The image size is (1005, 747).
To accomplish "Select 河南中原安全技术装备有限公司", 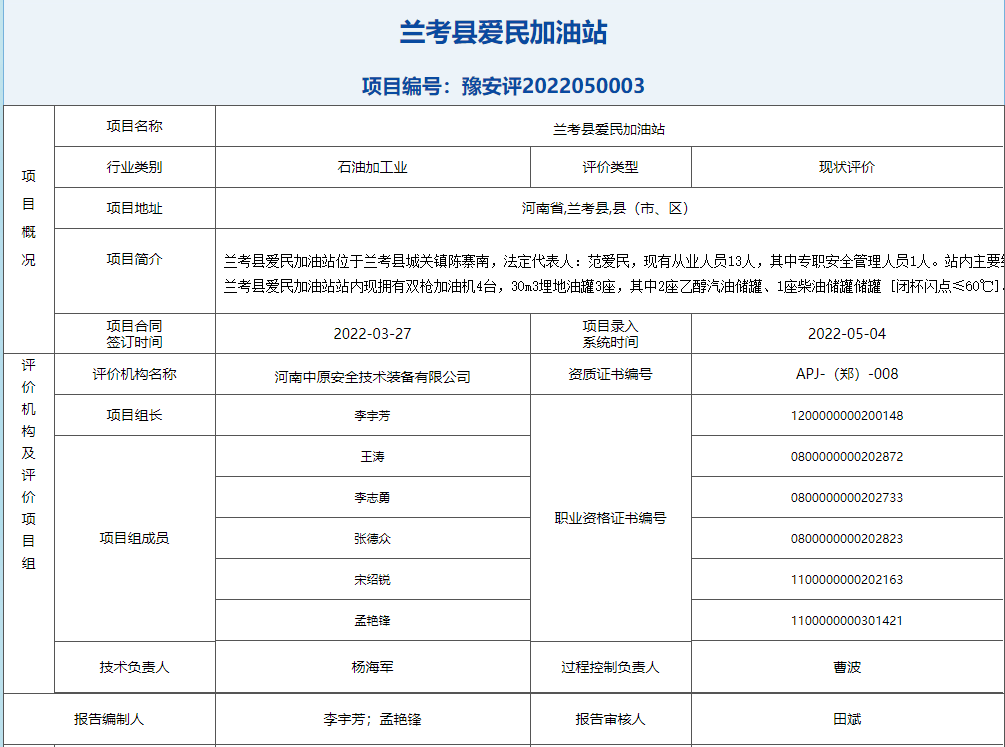I will 372,377.
